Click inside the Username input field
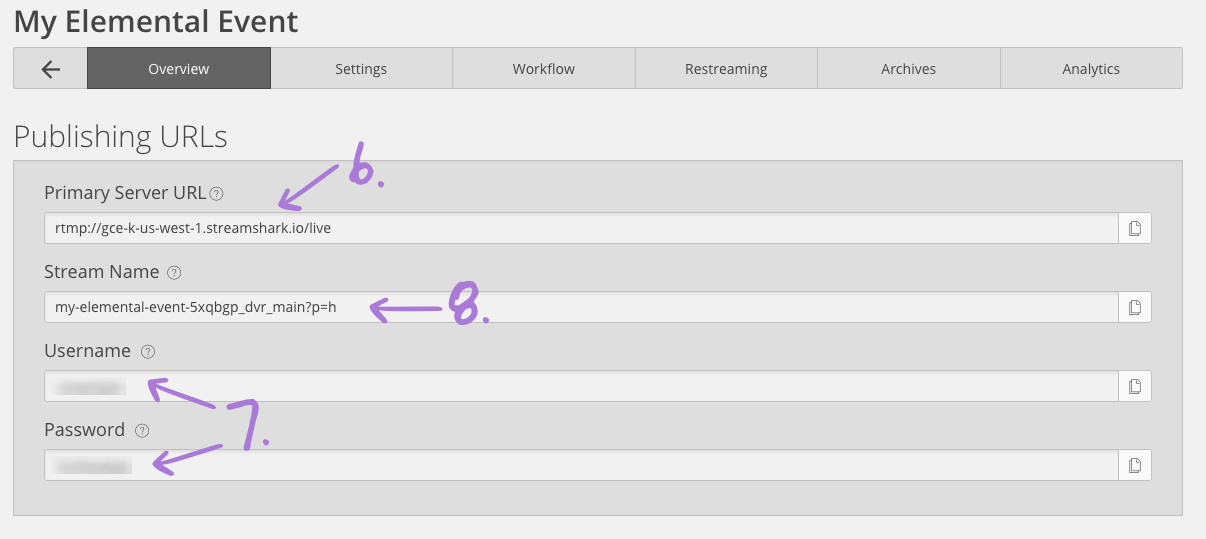Screen dimensions: 1206x539 tap(581, 386)
